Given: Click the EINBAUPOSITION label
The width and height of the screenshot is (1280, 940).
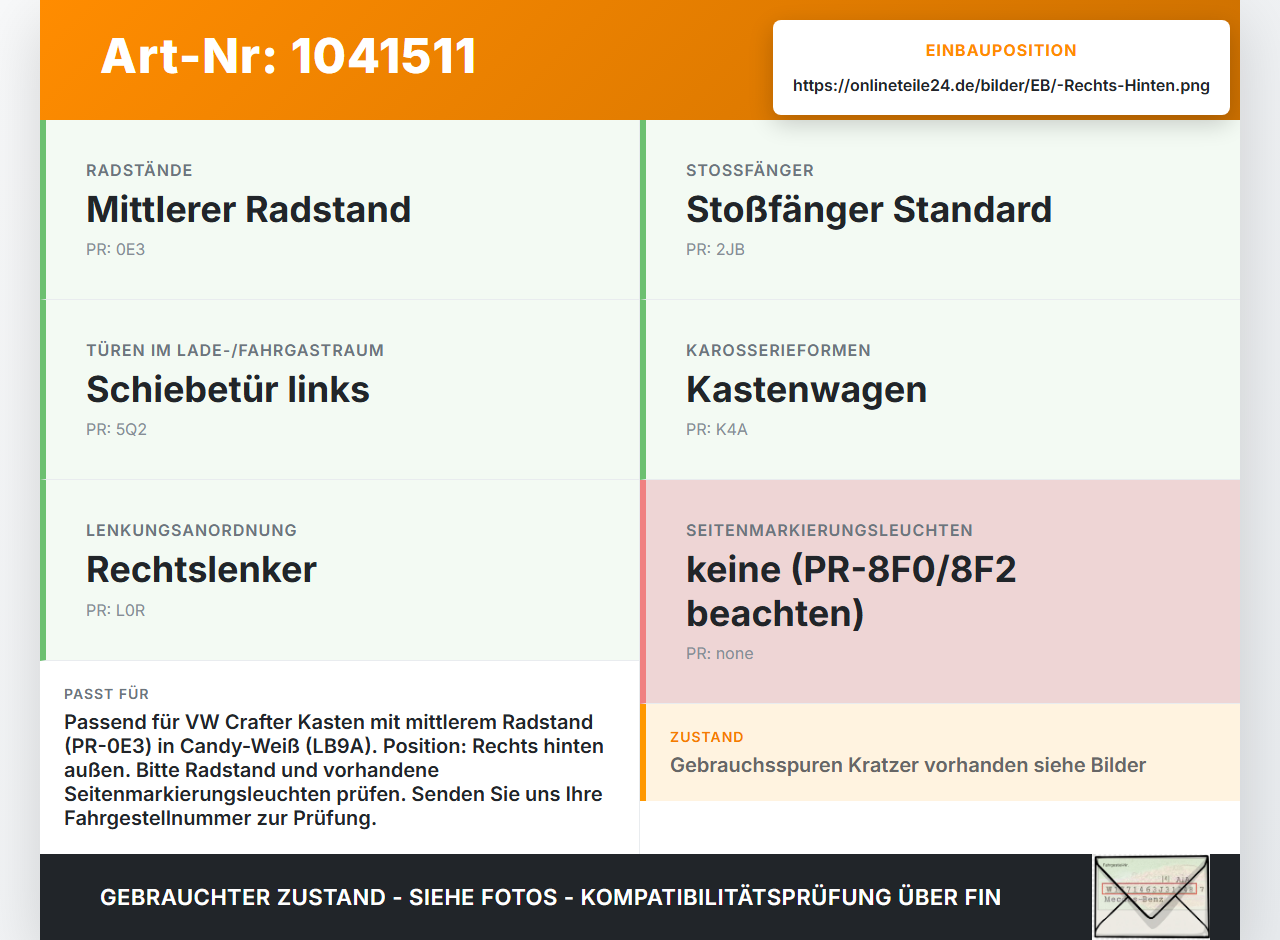Looking at the screenshot, I should [x=1001, y=50].
